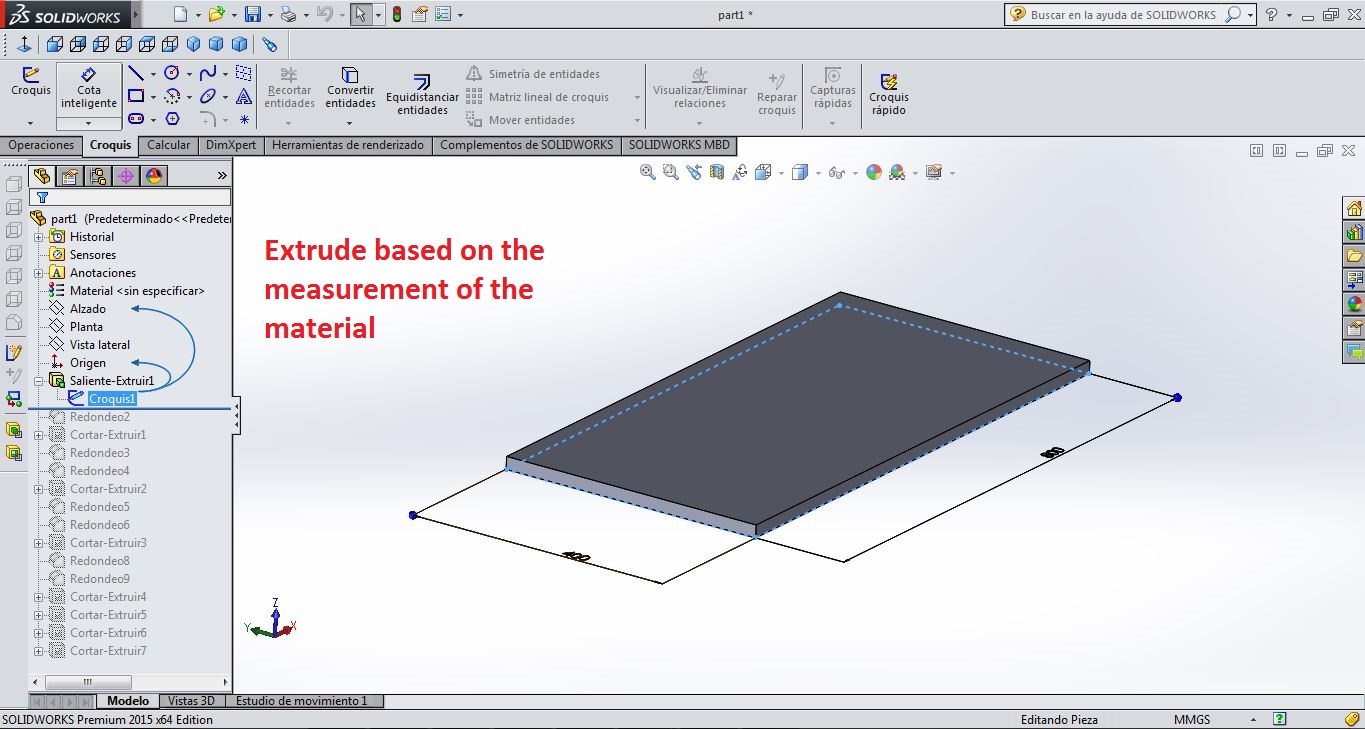The width and height of the screenshot is (1365, 729).
Task: Open DisplayManager tab in feature panel
Action: tap(154, 176)
